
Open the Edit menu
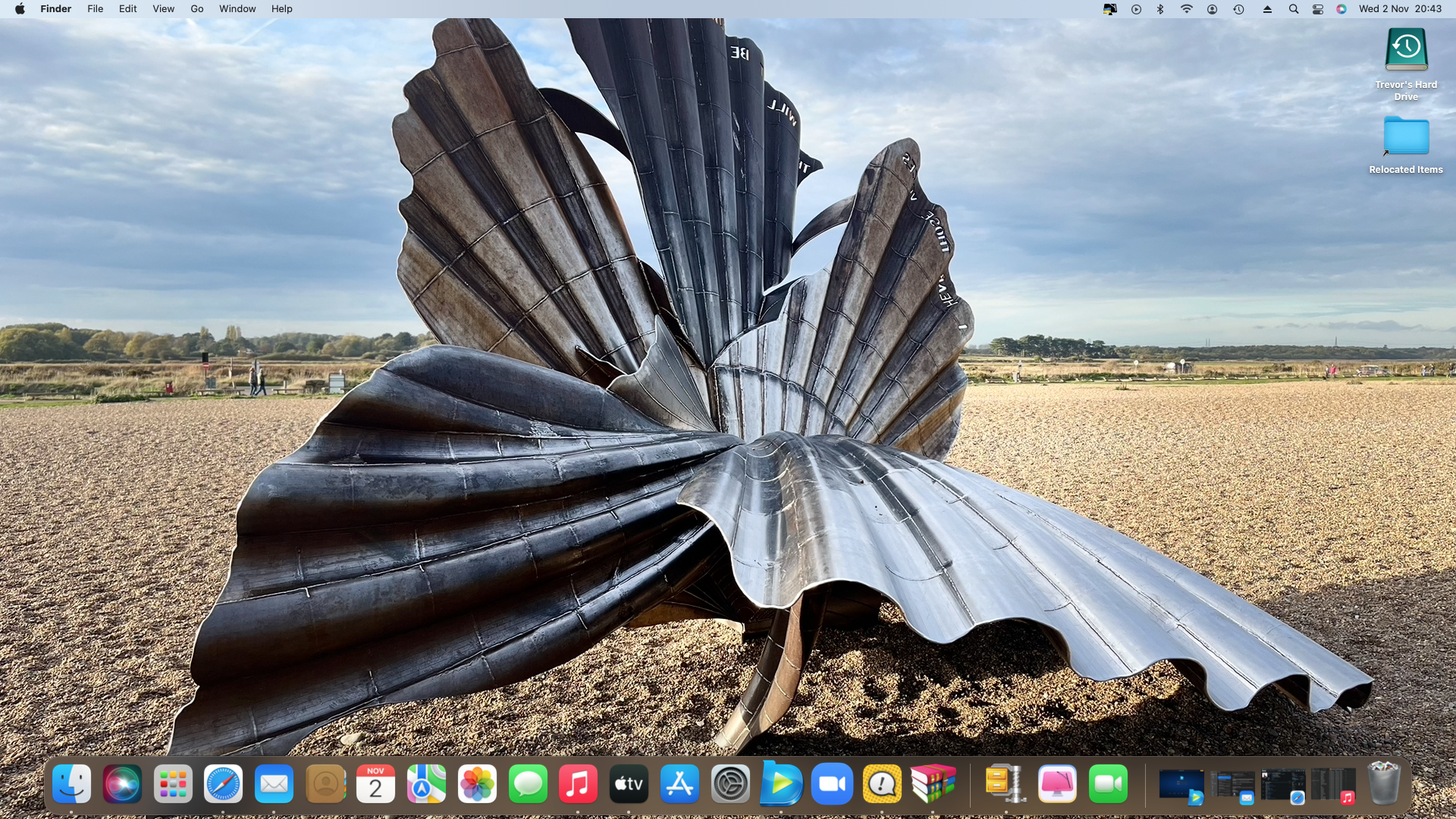click(127, 9)
